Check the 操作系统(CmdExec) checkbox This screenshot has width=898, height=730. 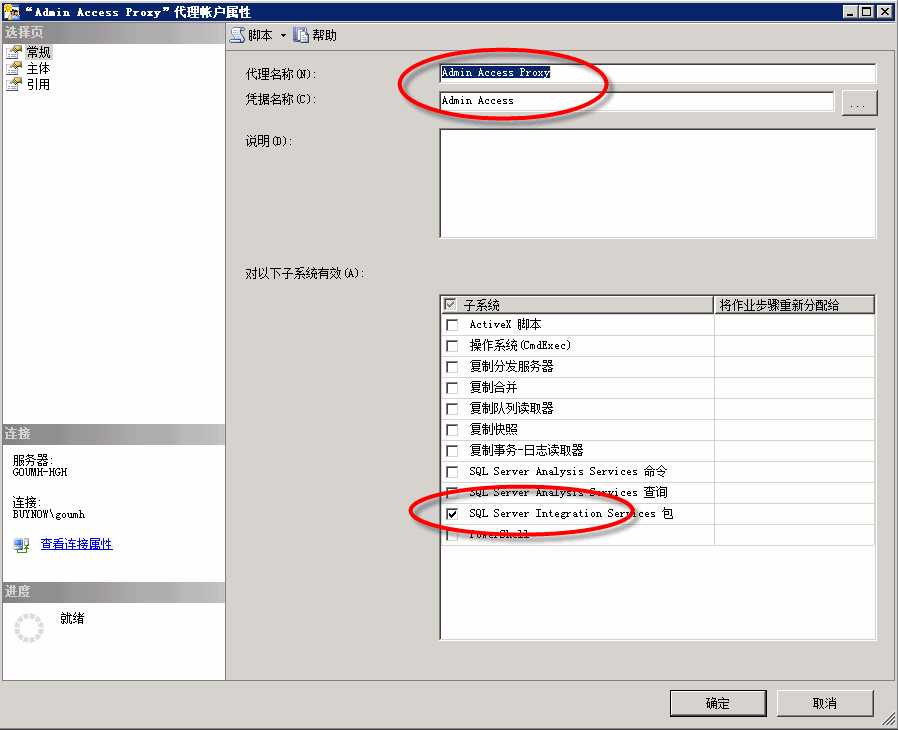(x=452, y=346)
